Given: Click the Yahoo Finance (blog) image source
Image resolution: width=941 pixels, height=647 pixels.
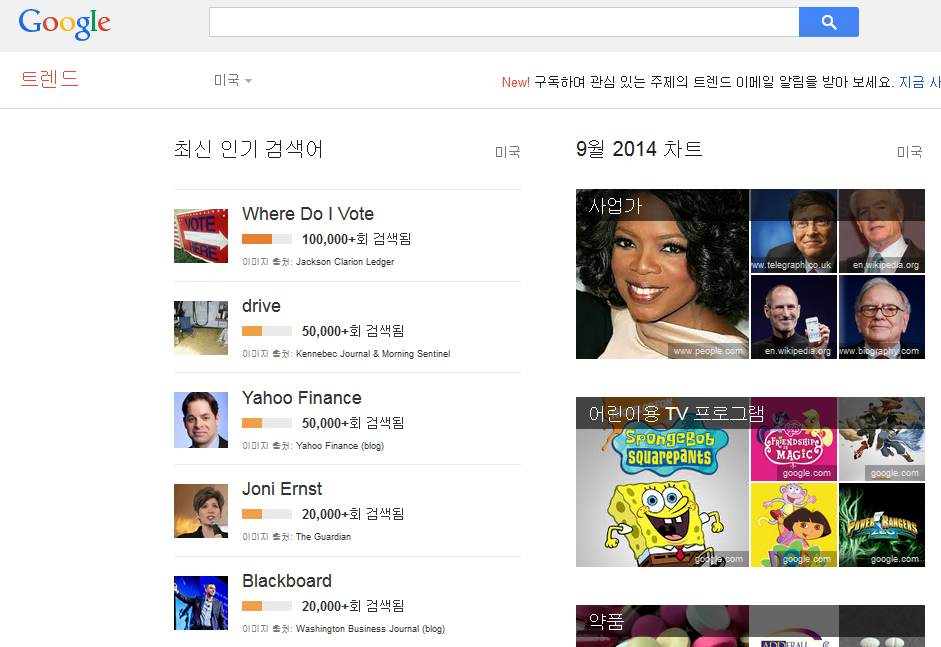Looking at the screenshot, I should click(340, 445).
